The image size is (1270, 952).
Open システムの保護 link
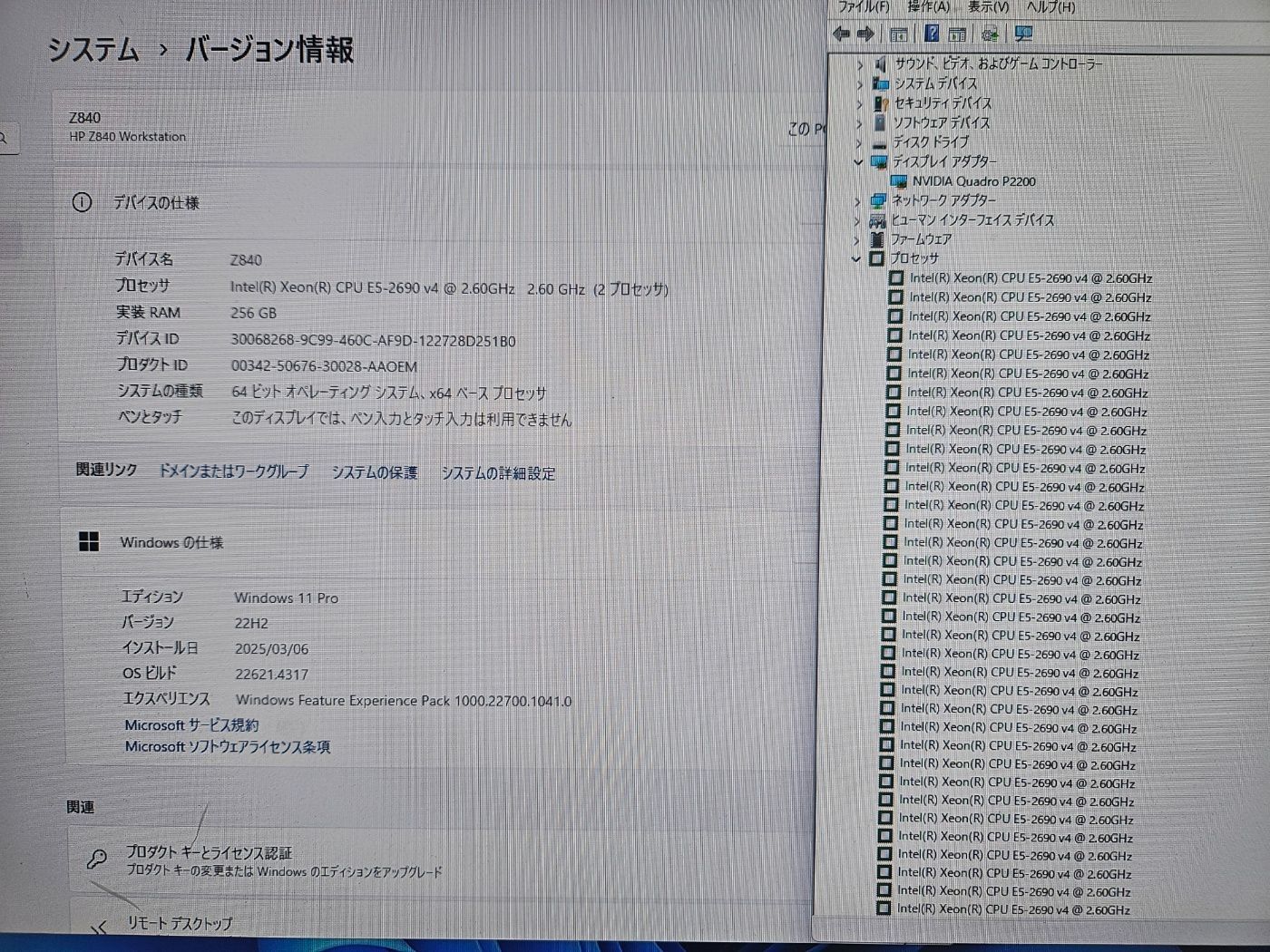tap(374, 472)
